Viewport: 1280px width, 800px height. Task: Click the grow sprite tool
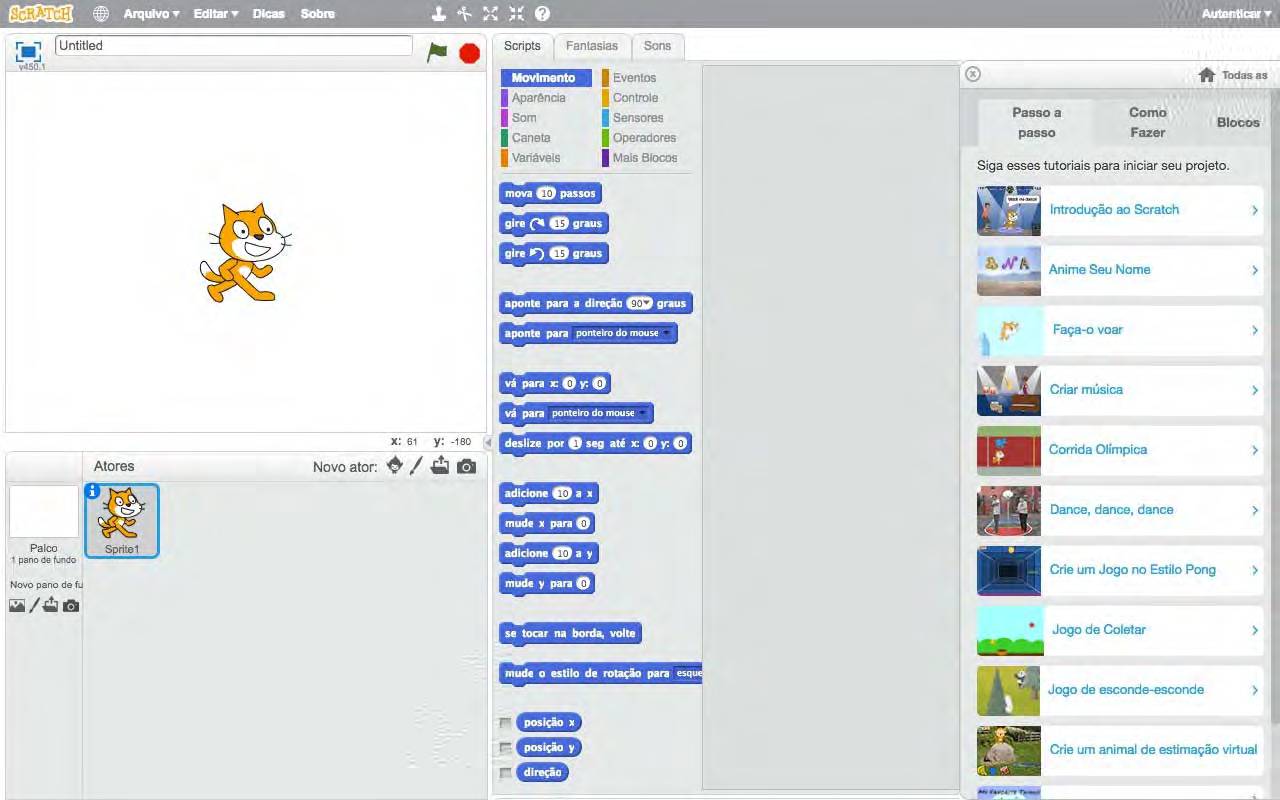pos(490,13)
